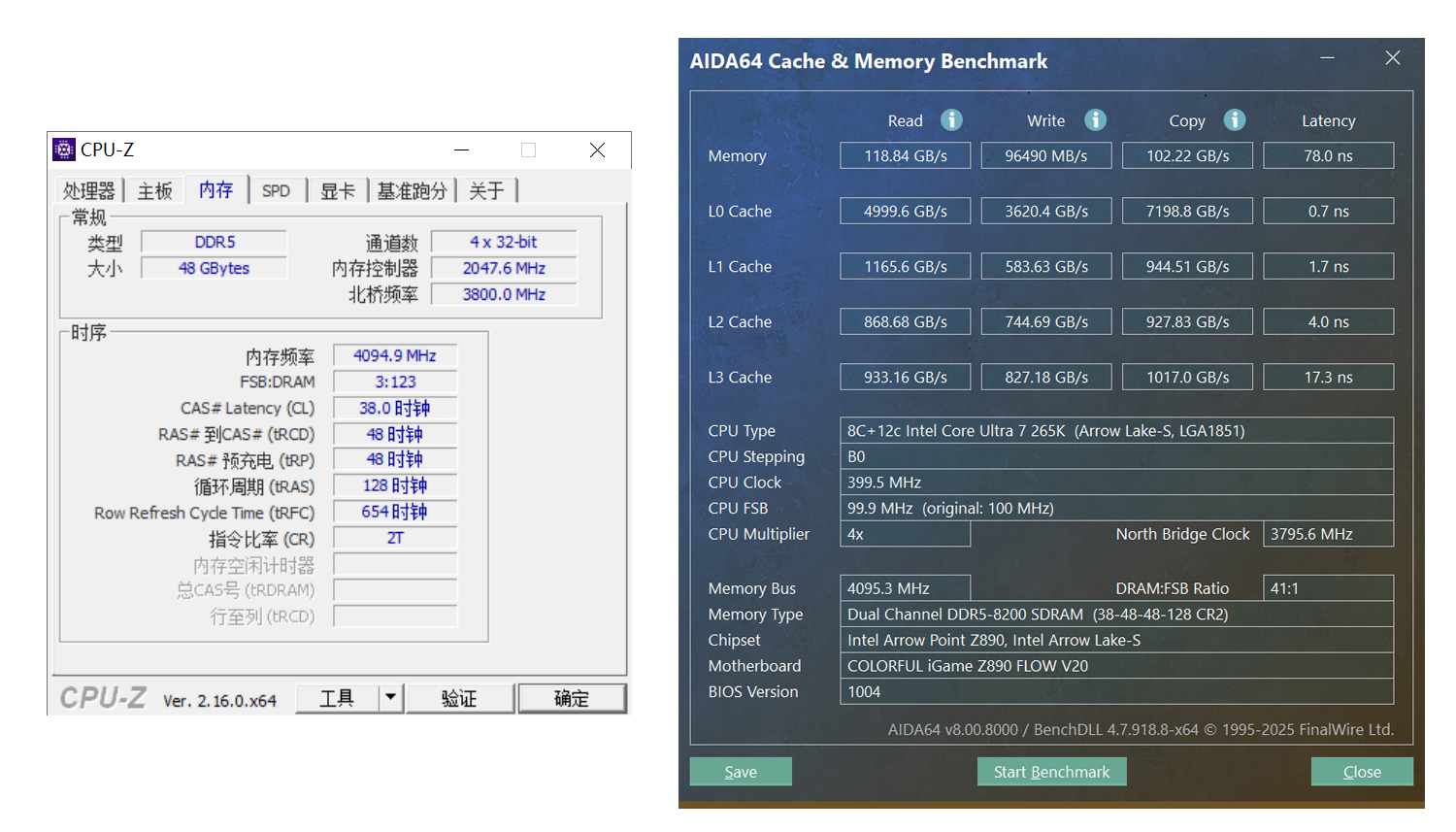Click the Memory Copy value 102.22 GB/s
Image resolution: width=1456 pixels, height=832 pixels.
click(1187, 155)
